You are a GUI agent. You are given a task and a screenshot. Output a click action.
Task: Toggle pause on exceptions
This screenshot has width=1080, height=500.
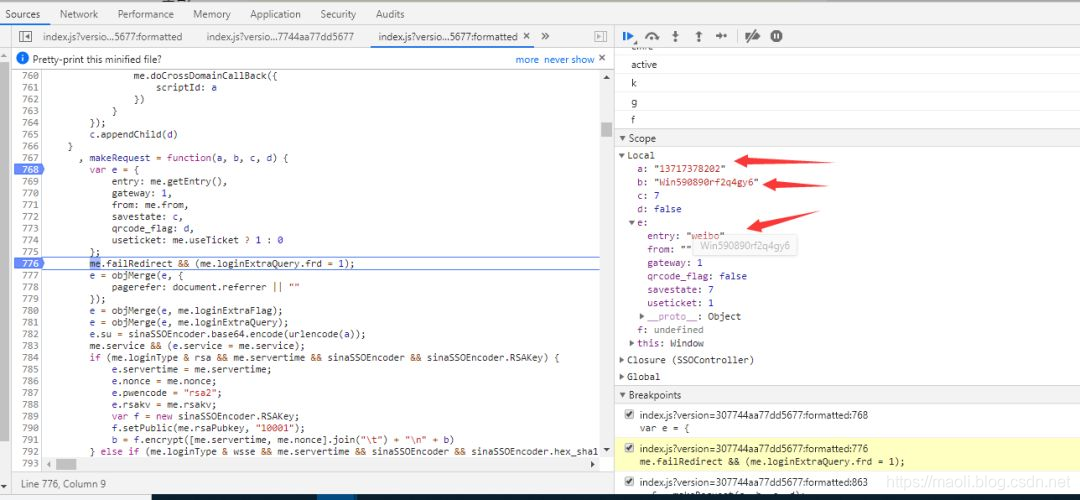coord(776,37)
